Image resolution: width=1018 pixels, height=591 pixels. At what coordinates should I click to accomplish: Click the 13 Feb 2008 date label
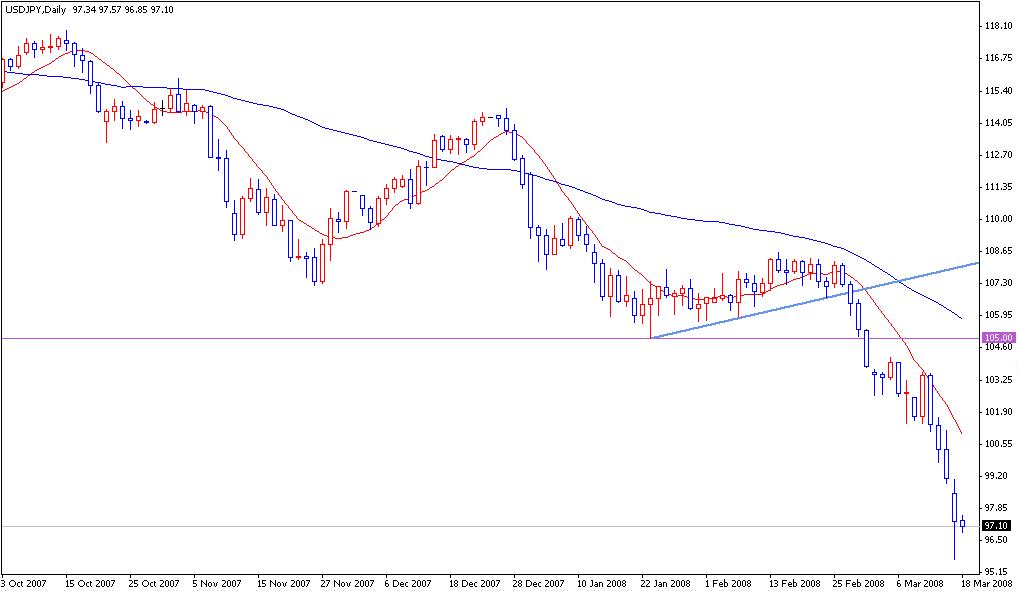point(795,583)
